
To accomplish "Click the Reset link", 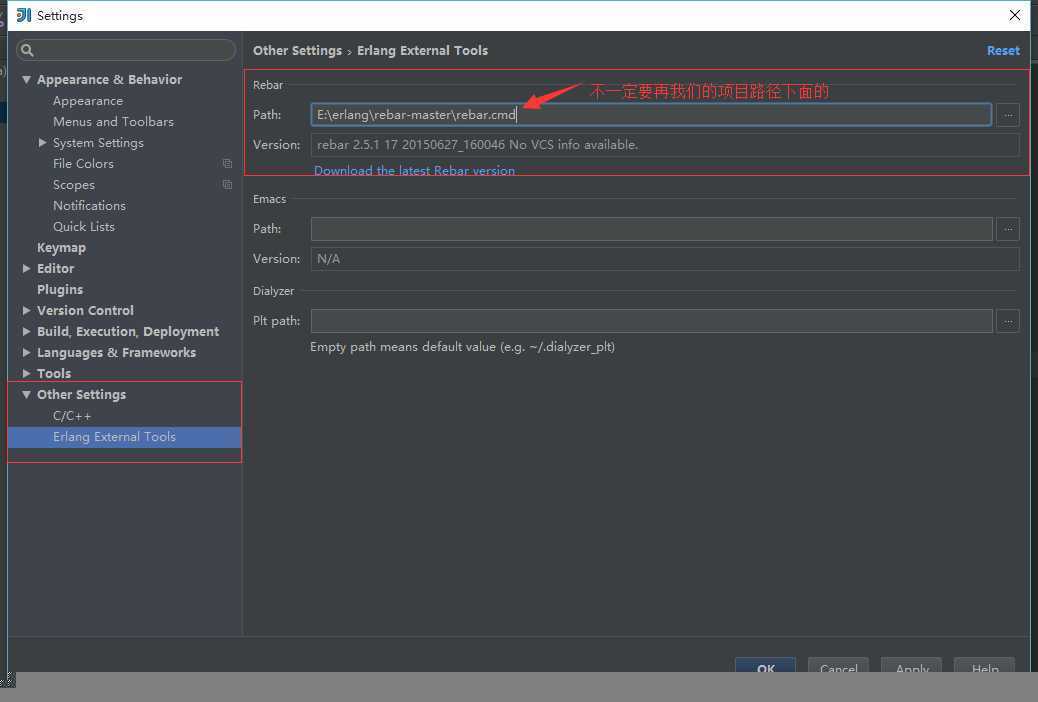I will point(1003,51).
